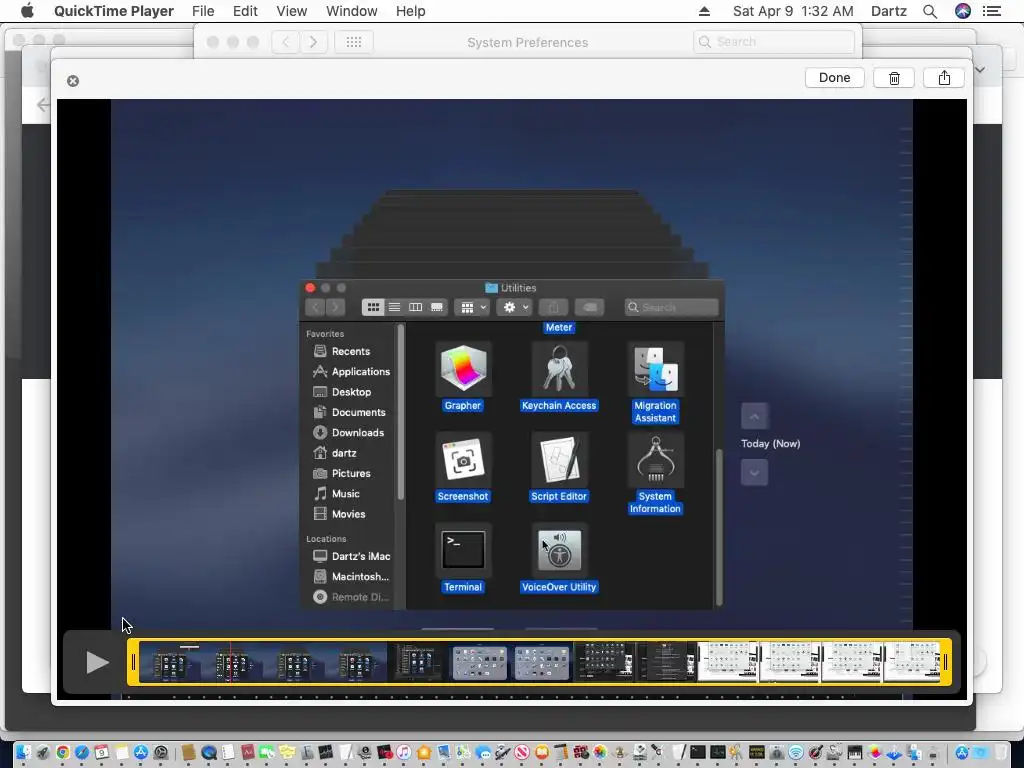This screenshot has width=1024, height=768.
Task: Open Google Chrome from the Dock
Action: tap(63, 752)
